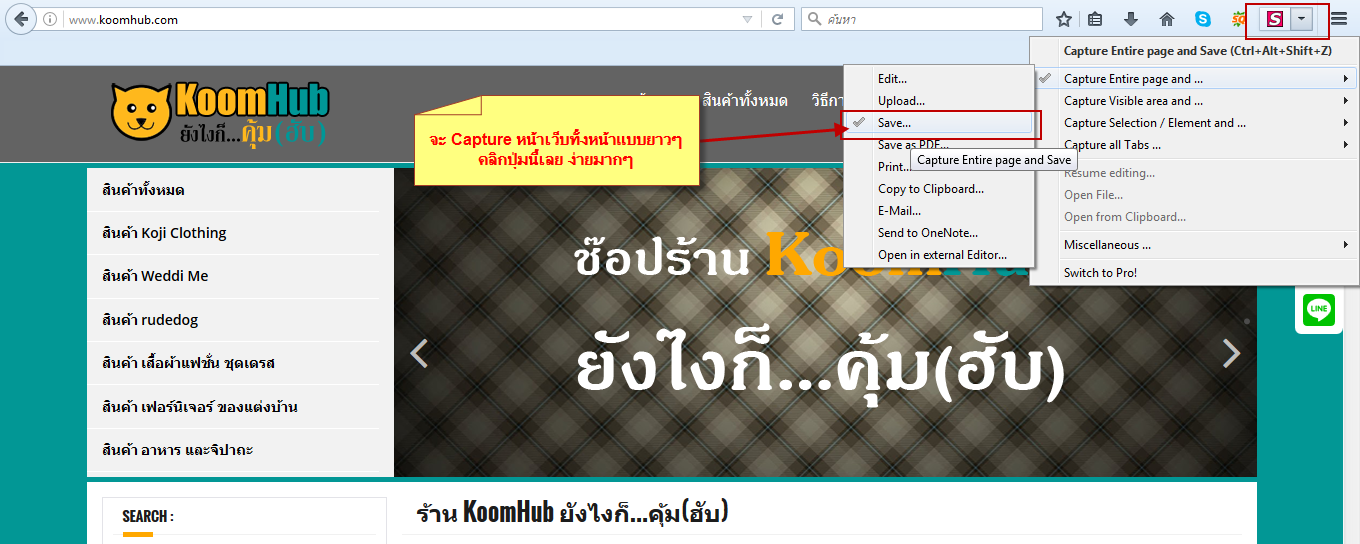1360x544 pixels.
Task: Click the magnifier icon in search box
Action: point(815,19)
